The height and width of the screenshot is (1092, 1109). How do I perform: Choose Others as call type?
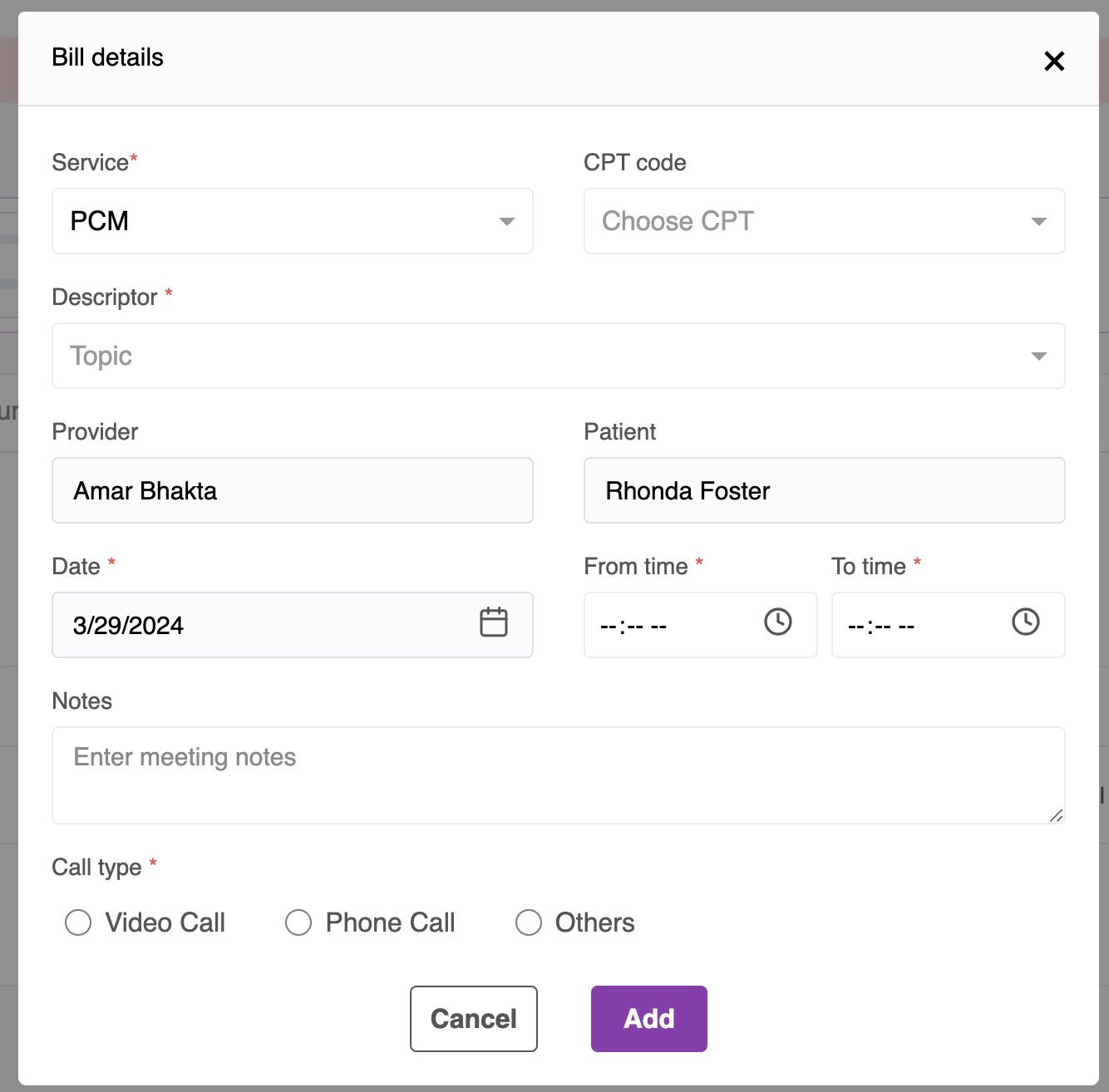click(529, 922)
